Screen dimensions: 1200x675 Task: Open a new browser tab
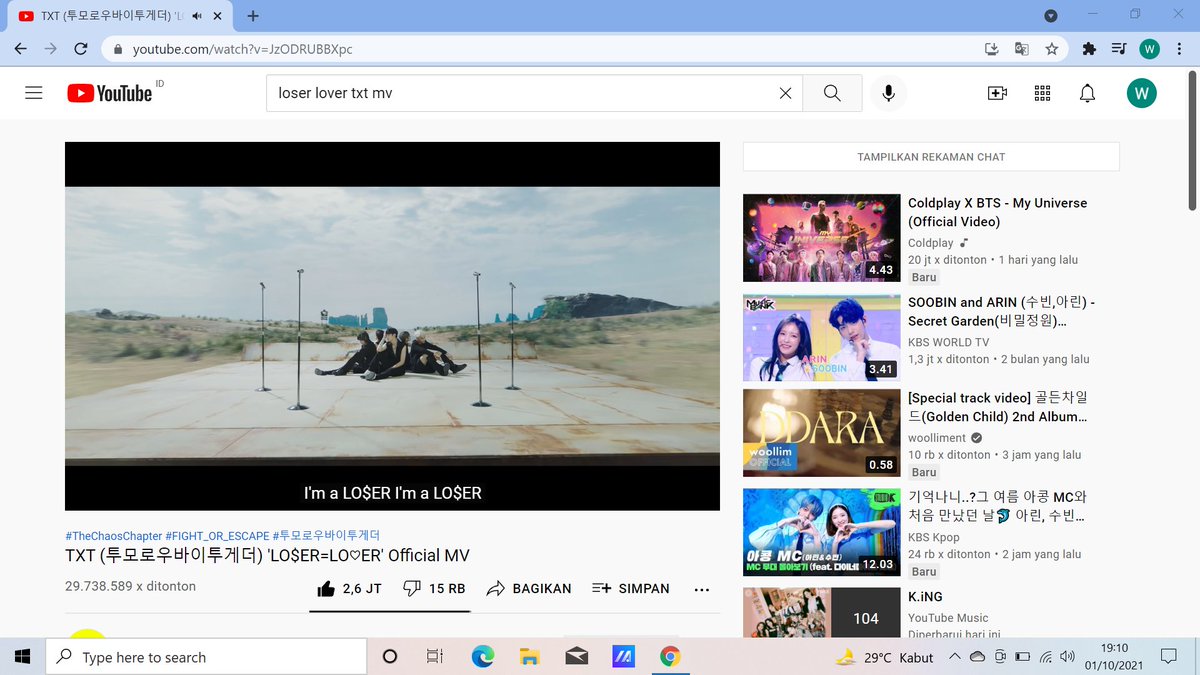[253, 16]
